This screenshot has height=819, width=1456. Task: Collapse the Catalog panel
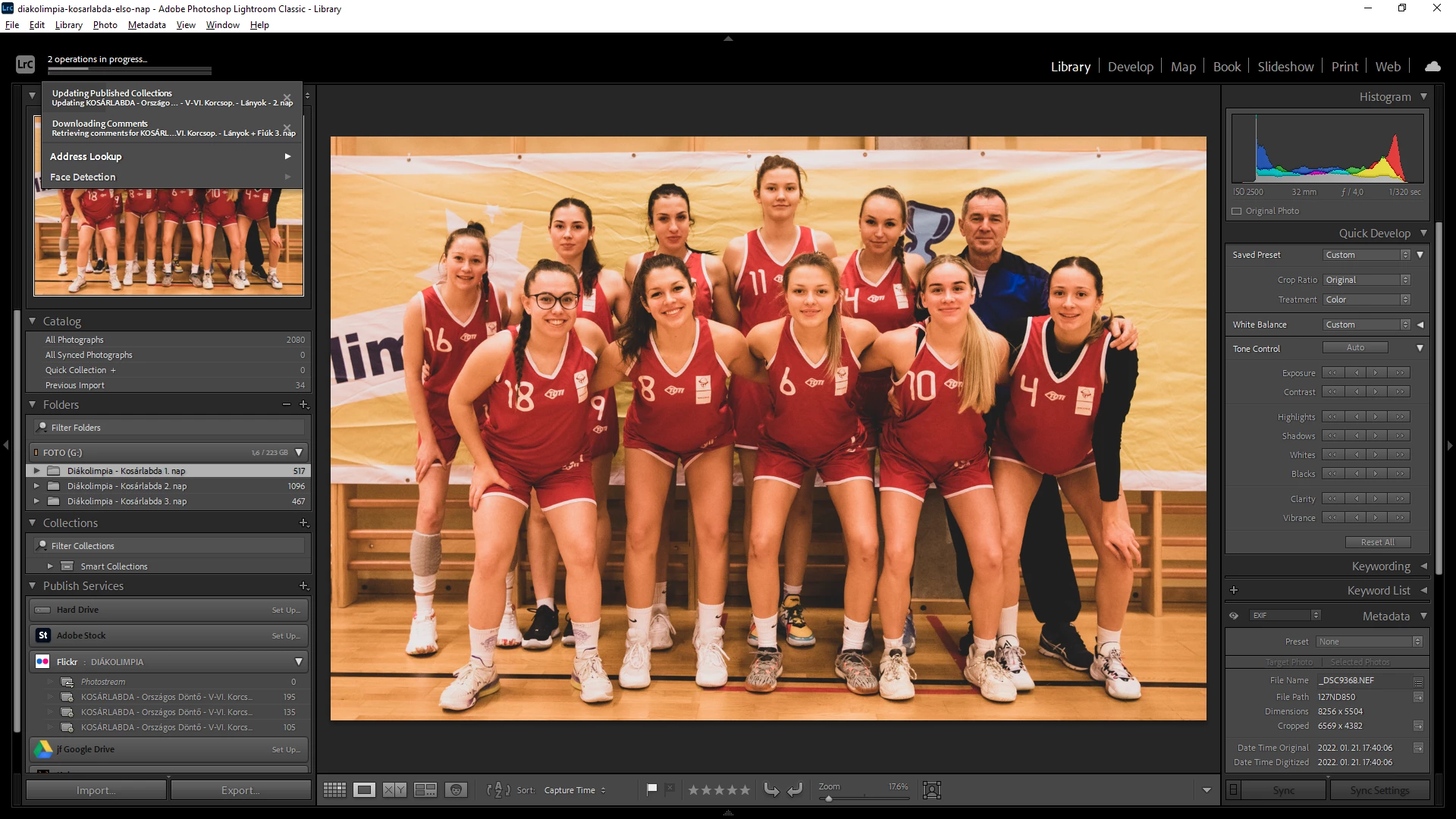pos(33,322)
